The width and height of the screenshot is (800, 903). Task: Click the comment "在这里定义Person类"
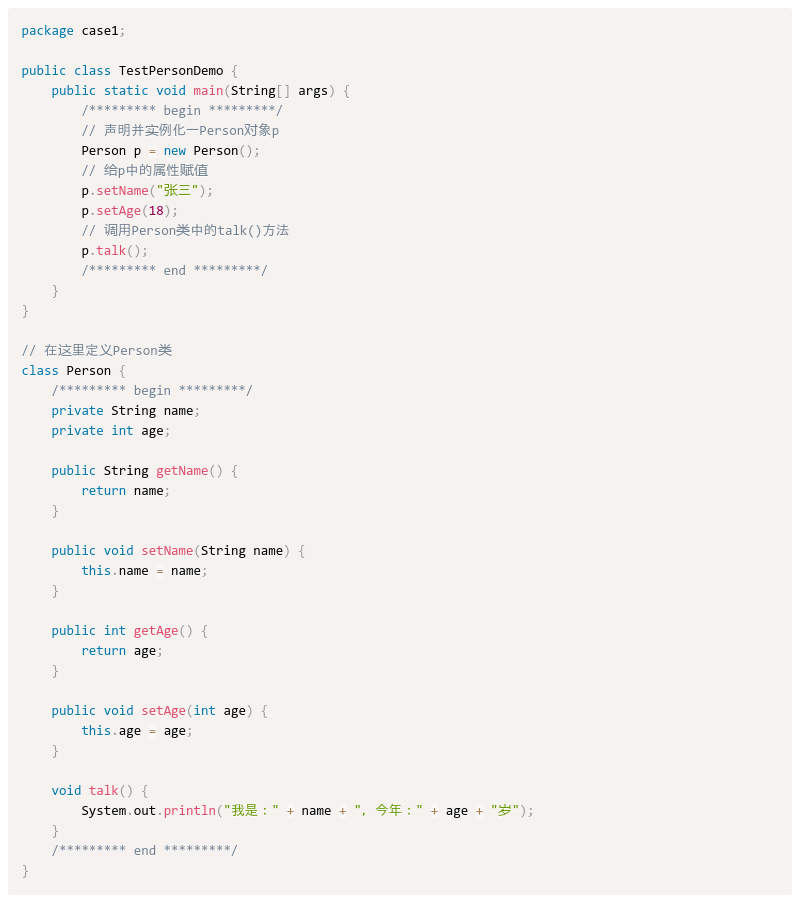point(100,350)
